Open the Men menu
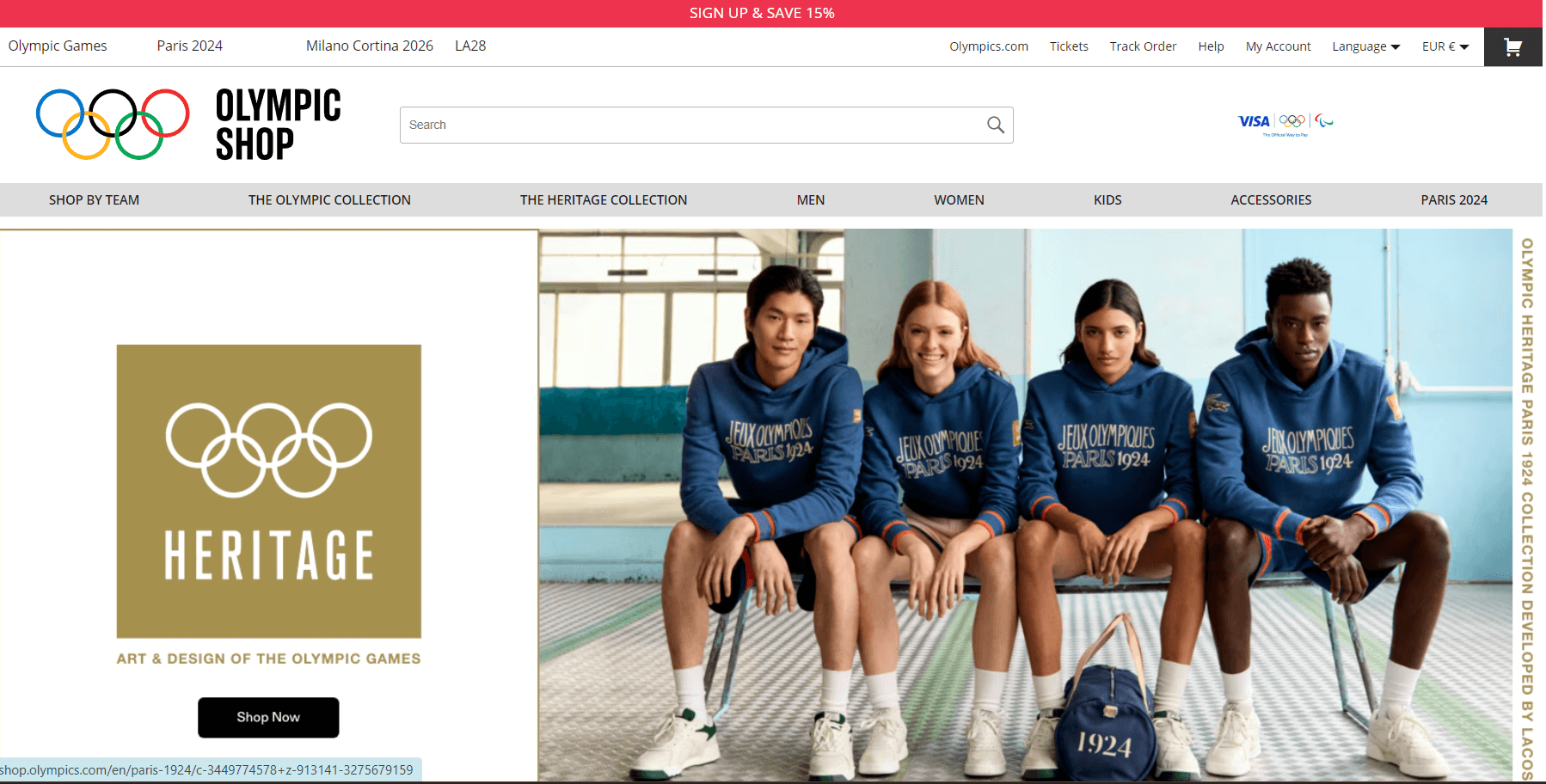1546x784 pixels. 811,199
